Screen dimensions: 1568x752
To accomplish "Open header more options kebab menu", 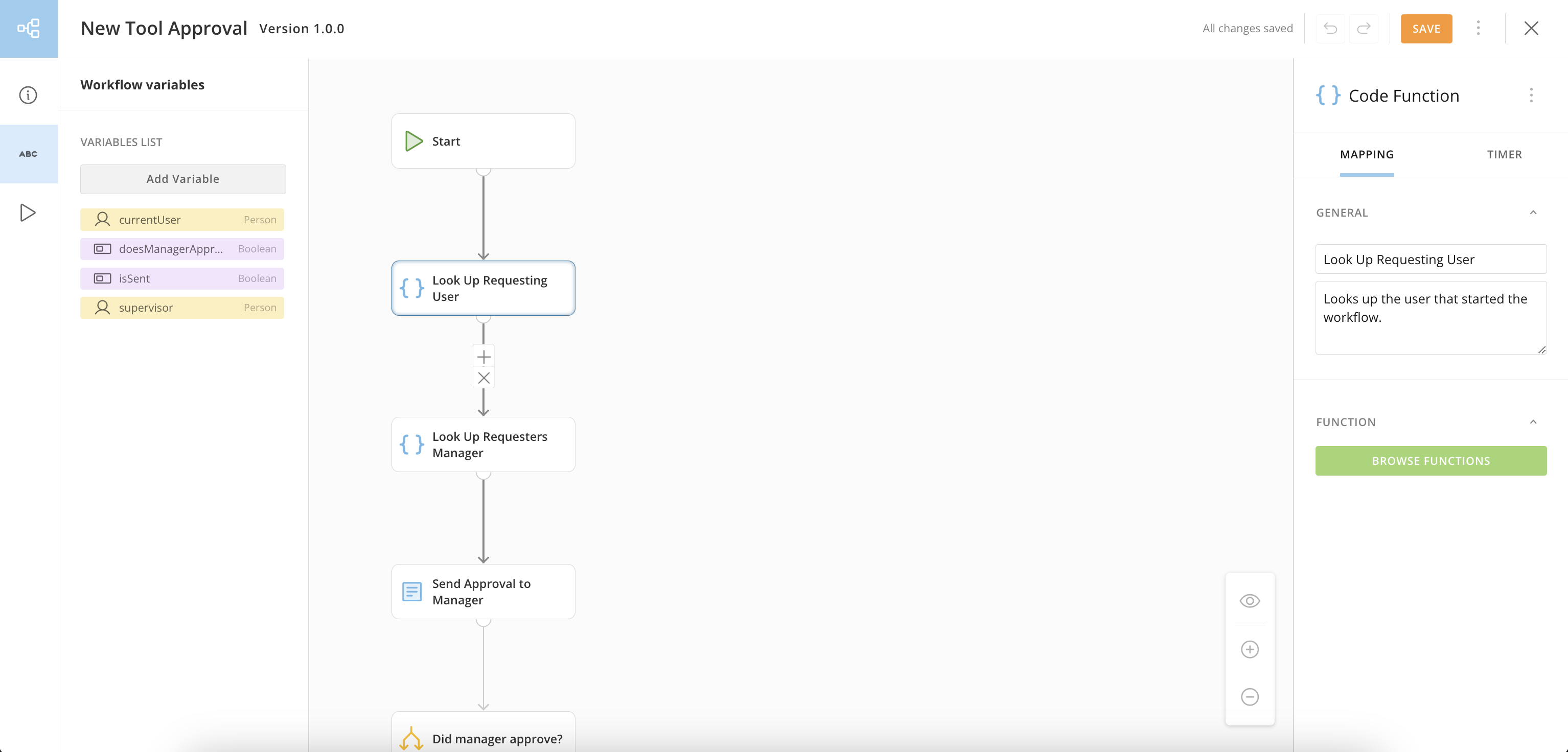I will [1478, 29].
